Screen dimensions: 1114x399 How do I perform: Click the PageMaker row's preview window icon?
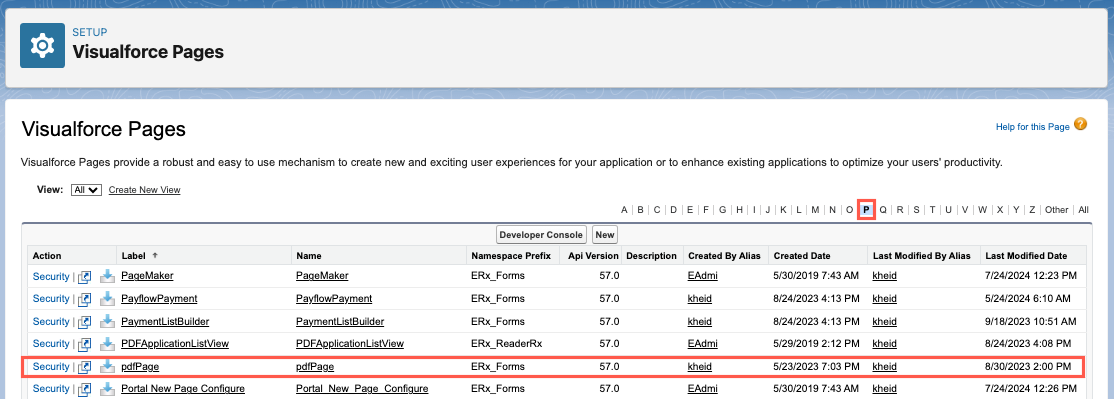pos(85,276)
